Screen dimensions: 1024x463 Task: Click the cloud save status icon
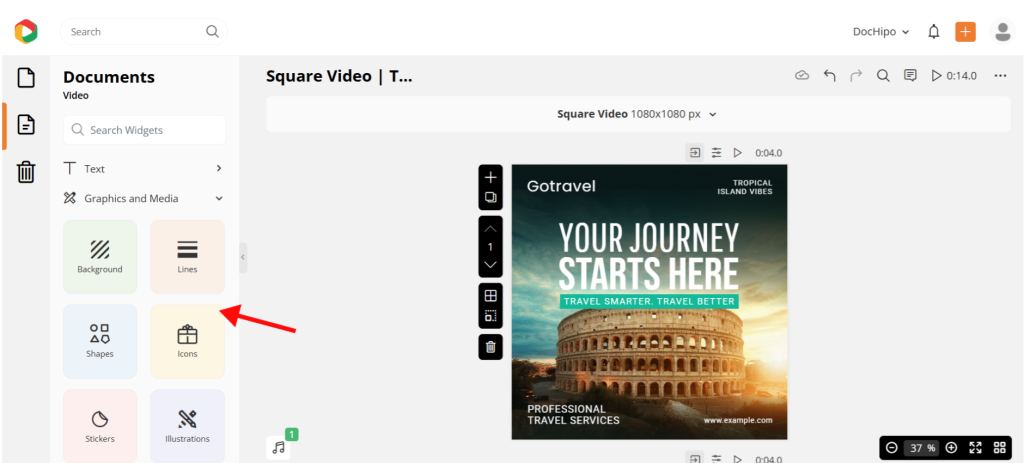pos(802,76)
